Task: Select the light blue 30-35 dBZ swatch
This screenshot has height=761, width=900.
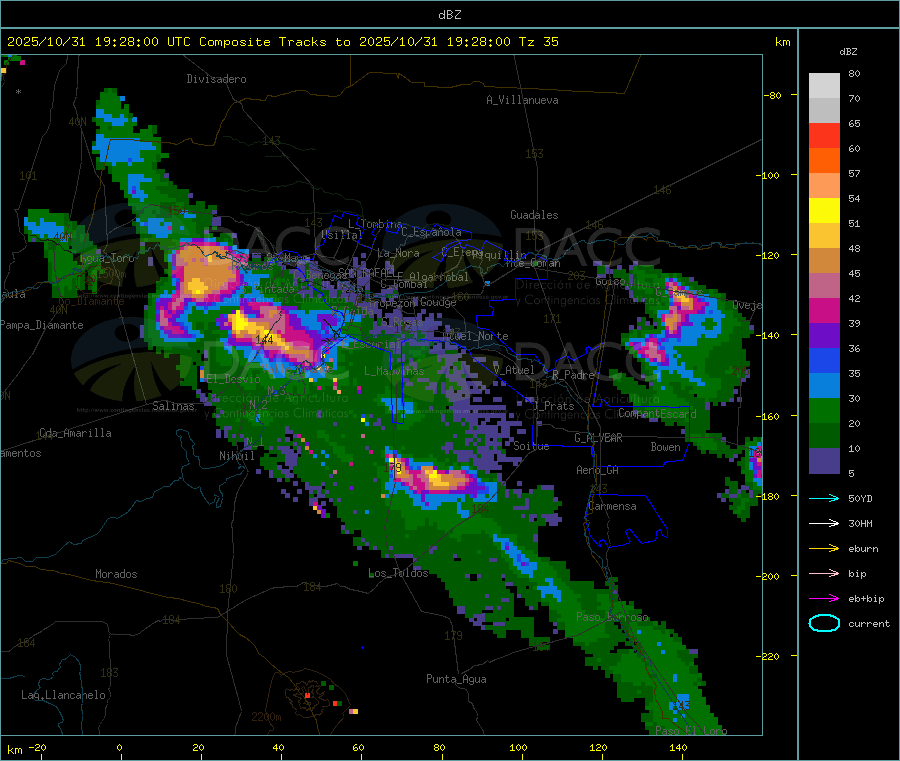Action: click(x=824, y=386)
